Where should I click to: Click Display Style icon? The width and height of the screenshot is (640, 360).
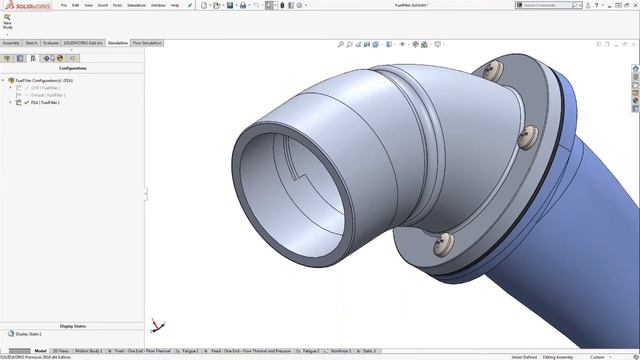point(389,44)
